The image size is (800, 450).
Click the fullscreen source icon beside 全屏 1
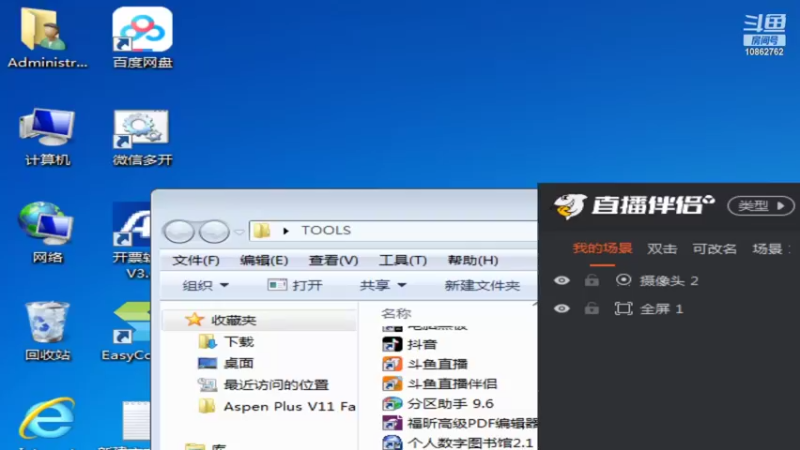623,309
